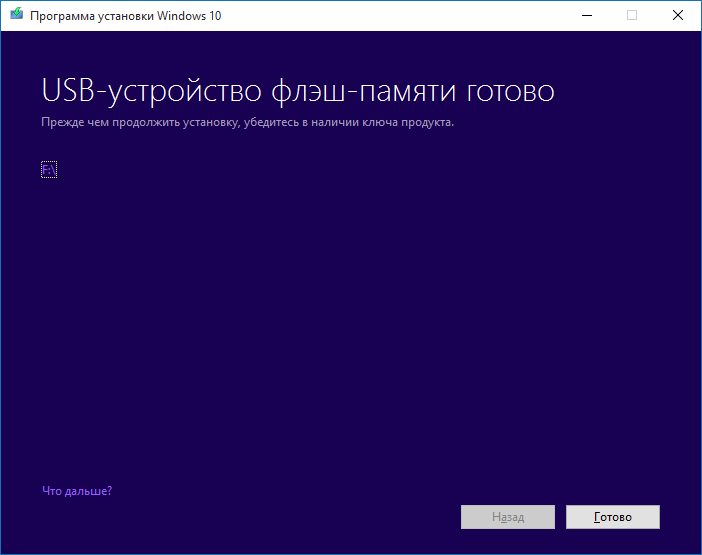Click the product key reminder text
702x555 pixels.
click(x=248, y=122)
